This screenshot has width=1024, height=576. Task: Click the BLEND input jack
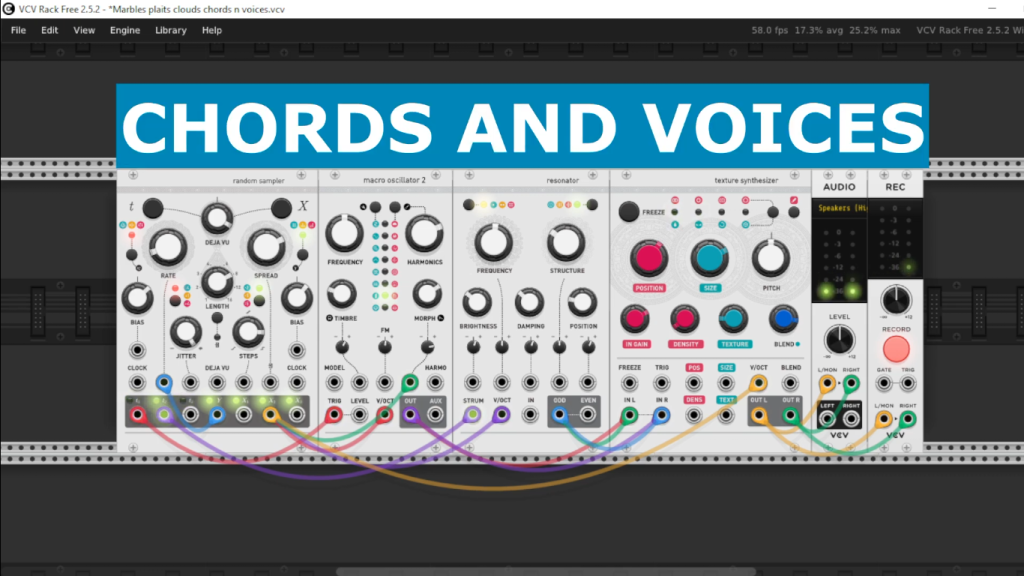790,383
